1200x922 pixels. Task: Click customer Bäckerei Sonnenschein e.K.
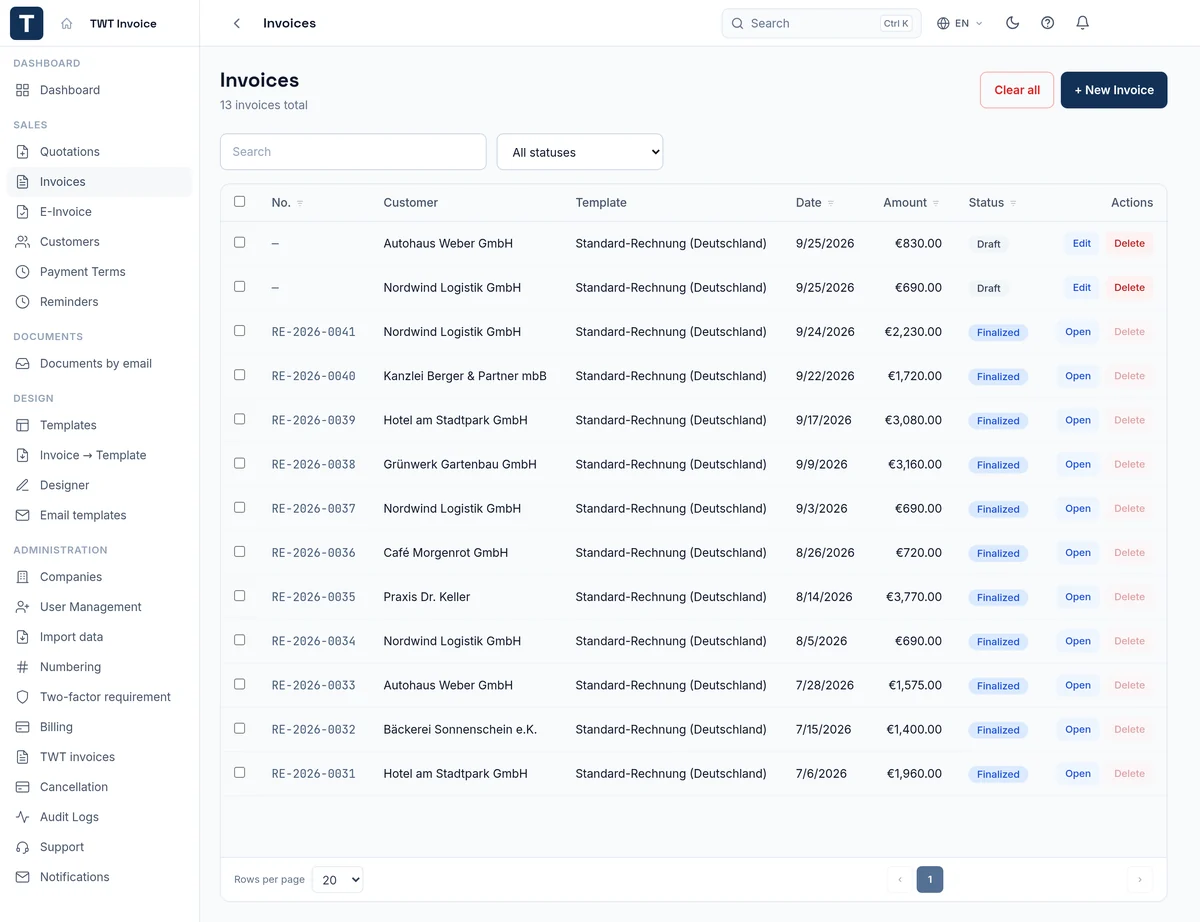click(x=460, y=729)
